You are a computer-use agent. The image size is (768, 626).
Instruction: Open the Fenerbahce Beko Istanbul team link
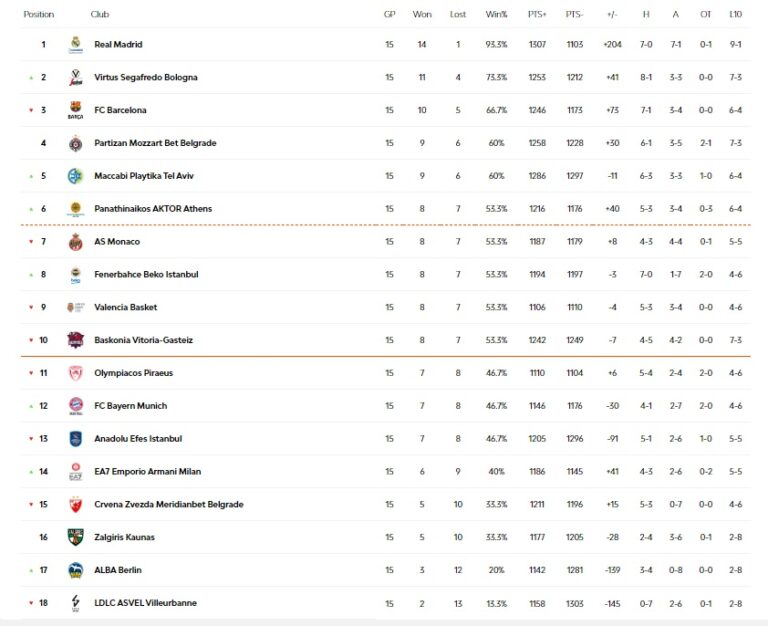[x=146, y=274]
